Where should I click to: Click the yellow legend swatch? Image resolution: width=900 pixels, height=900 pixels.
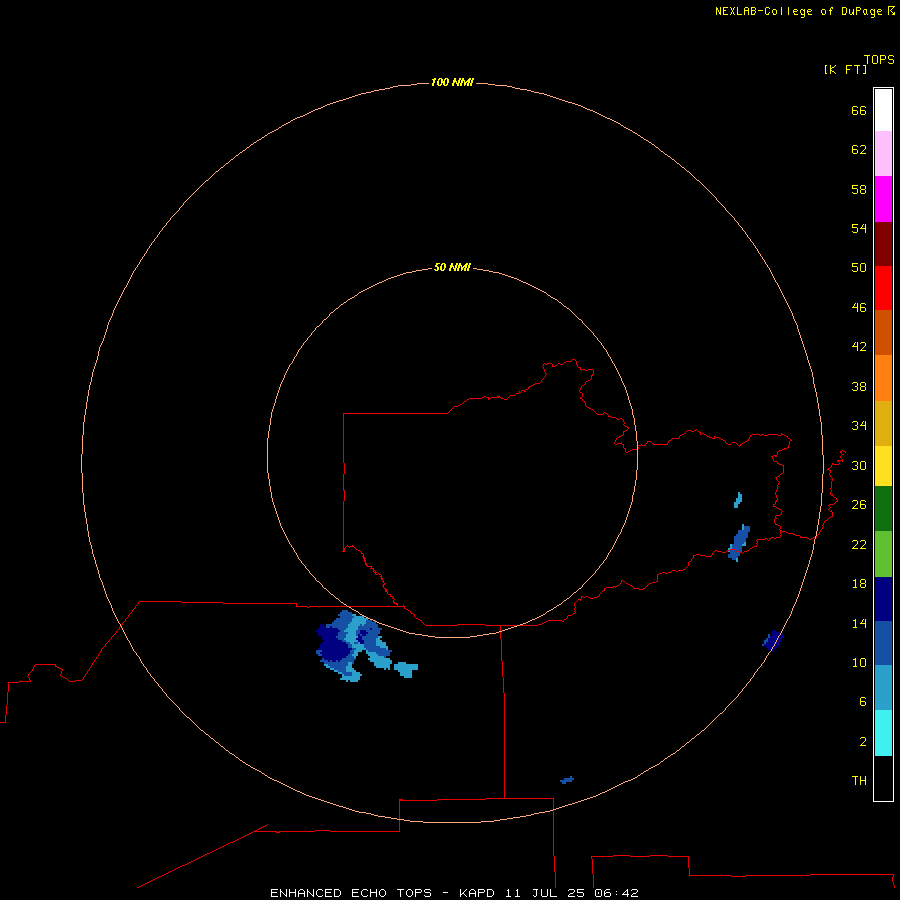(883, 466)
